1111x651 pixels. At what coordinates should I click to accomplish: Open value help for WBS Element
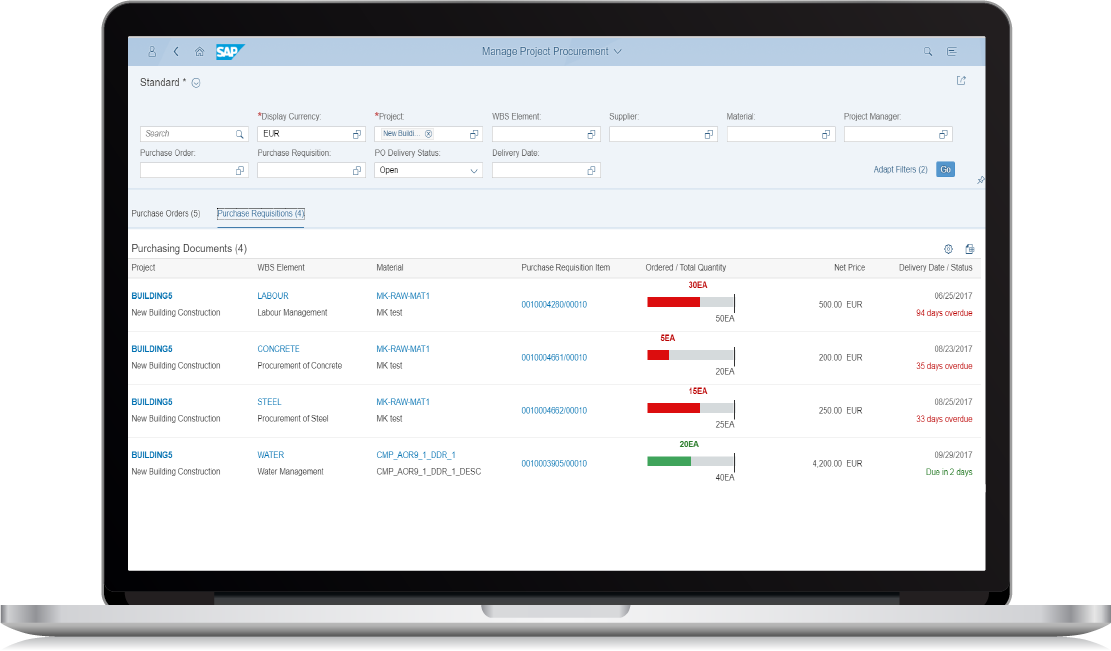[592, 134]
